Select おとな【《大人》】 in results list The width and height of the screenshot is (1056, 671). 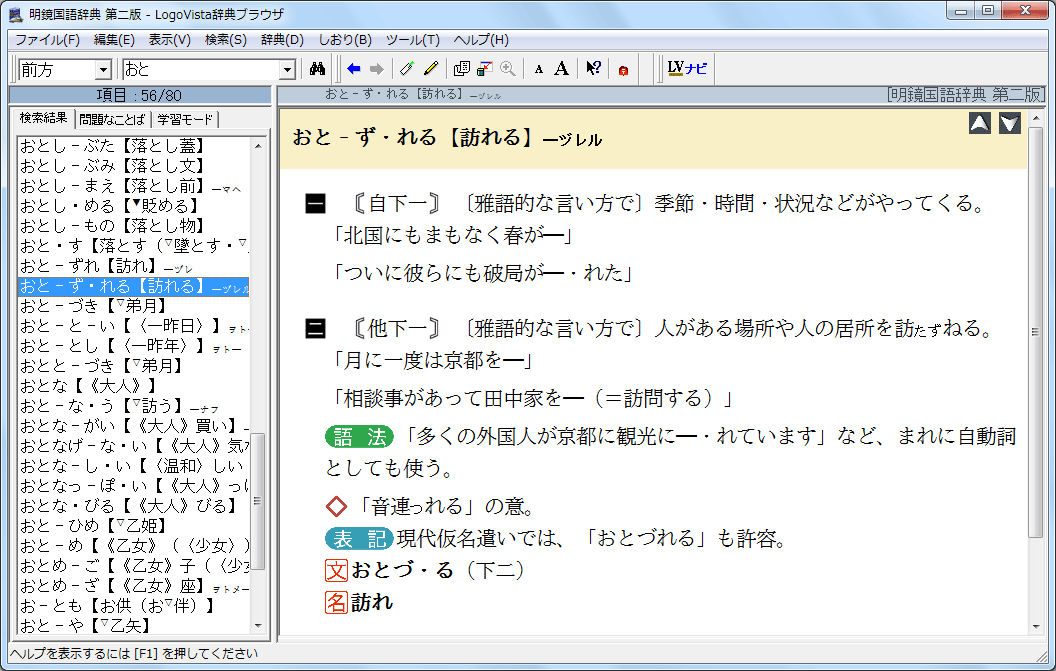tap(88, 385)
